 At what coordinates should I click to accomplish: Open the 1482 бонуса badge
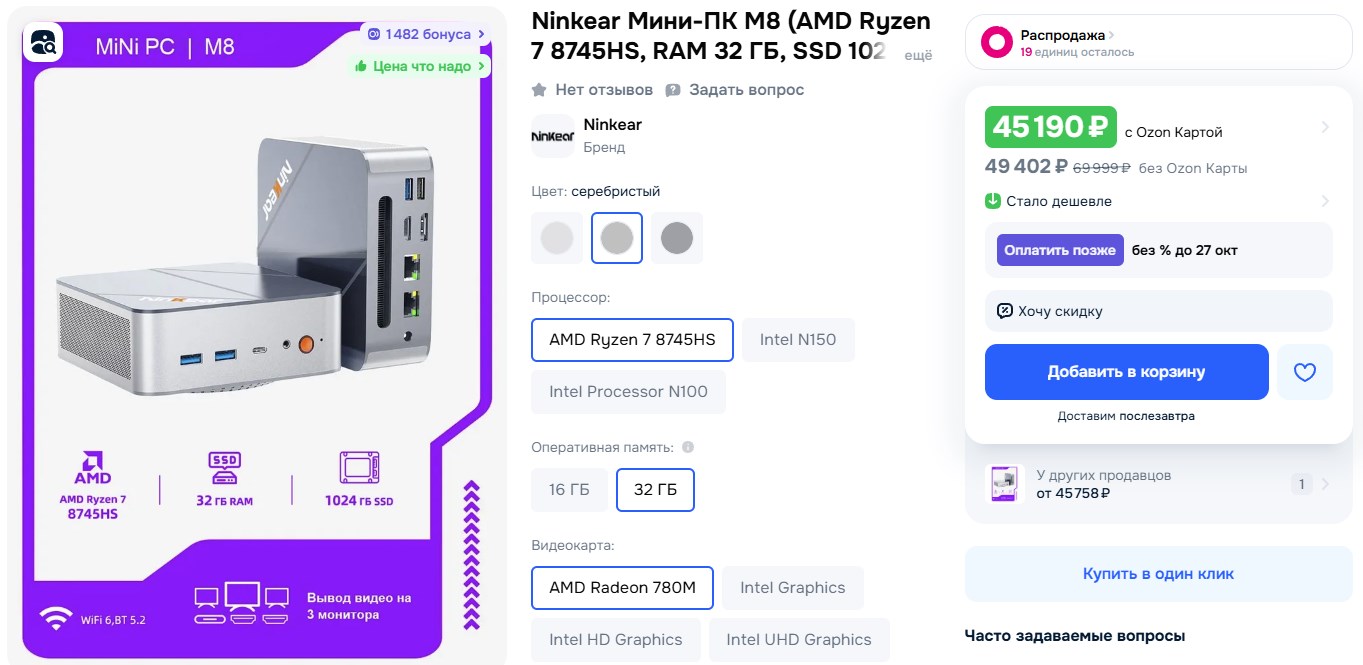[427, 34]
